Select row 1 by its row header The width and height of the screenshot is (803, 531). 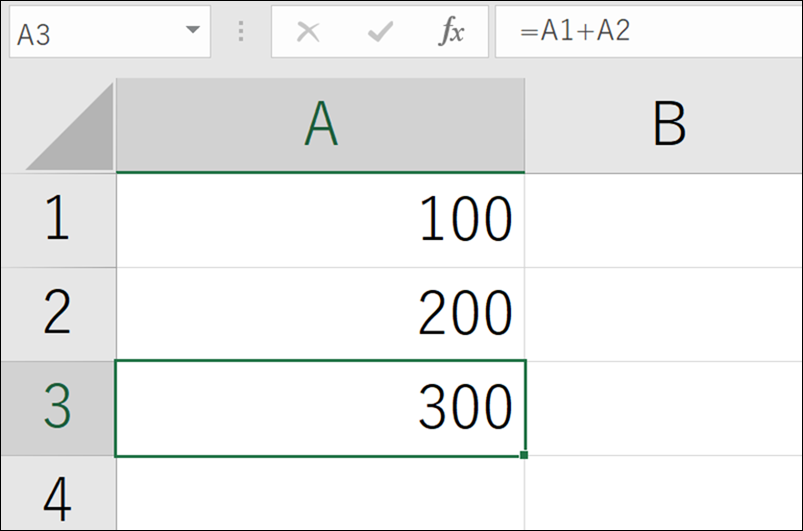coord(57,220)
